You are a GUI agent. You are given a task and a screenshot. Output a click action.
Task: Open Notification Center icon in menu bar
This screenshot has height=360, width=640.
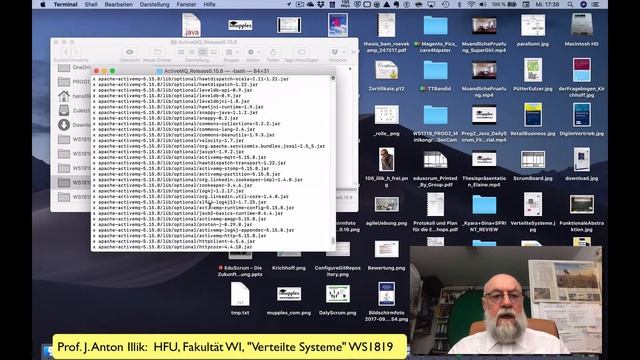pyautogui.click(x=596, y=4)
